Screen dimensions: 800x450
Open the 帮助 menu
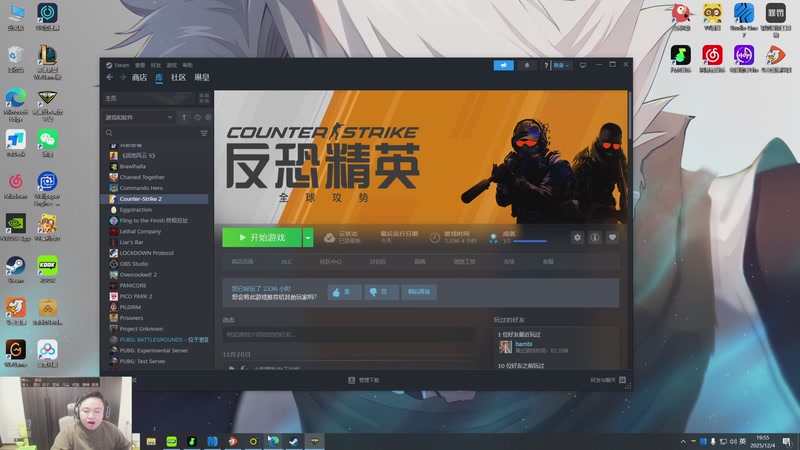(188, 65)
